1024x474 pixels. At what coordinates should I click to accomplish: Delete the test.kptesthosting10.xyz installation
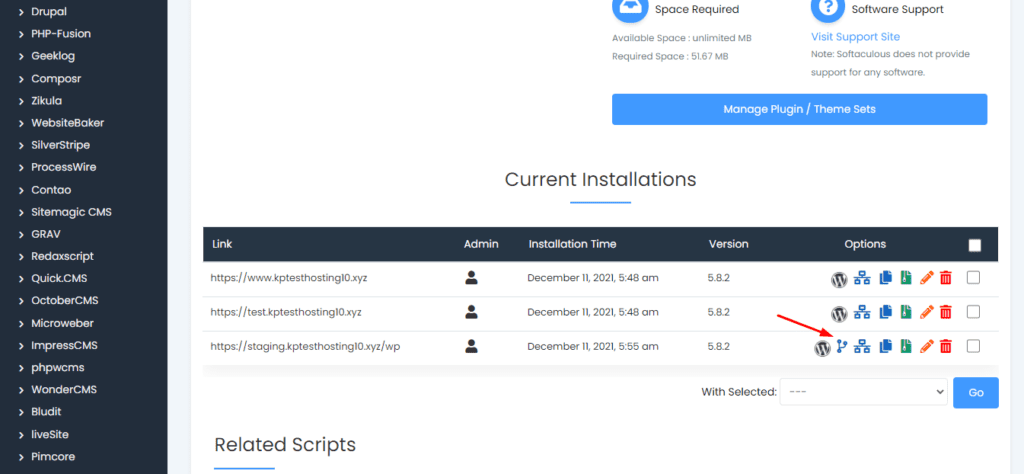pyautogui.click(x=946, y=312)
